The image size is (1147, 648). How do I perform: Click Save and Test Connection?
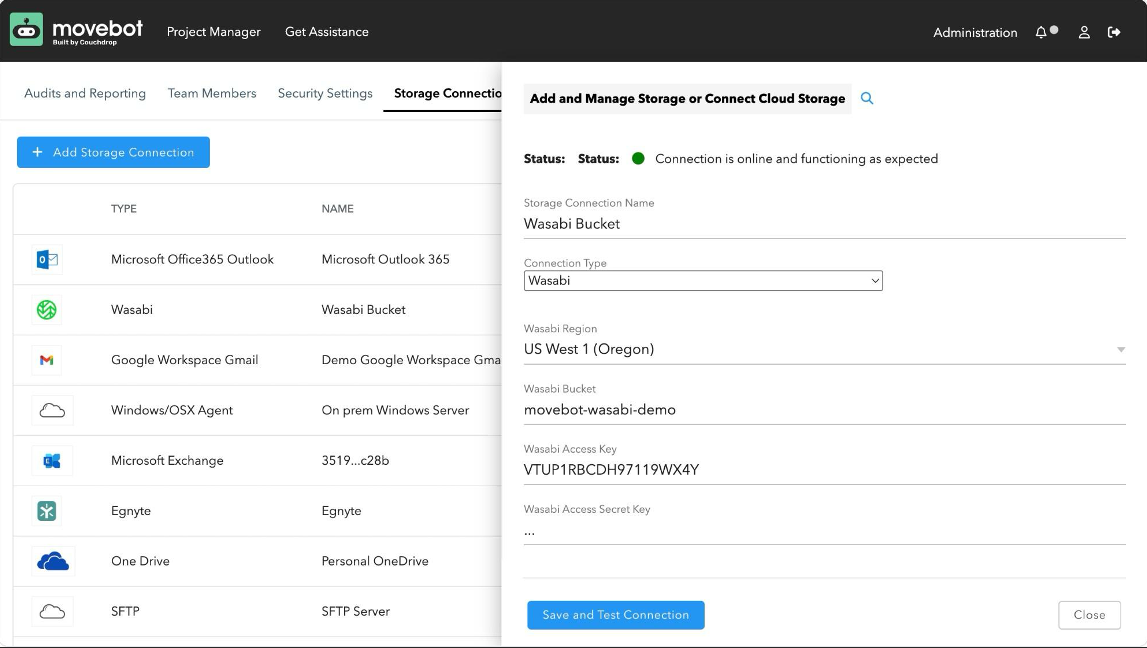[616, 615]
